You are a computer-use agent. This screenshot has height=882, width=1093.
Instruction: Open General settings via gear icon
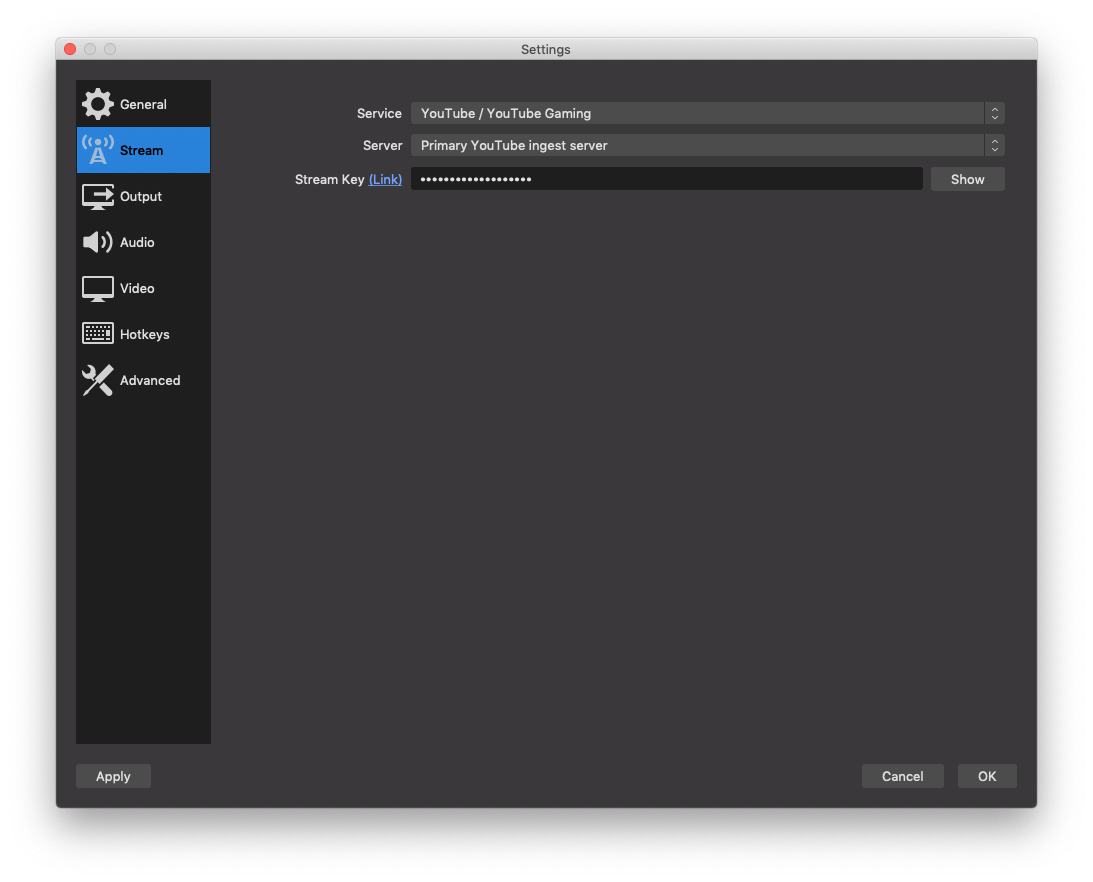pyautogui.click(x=98, y=104)
